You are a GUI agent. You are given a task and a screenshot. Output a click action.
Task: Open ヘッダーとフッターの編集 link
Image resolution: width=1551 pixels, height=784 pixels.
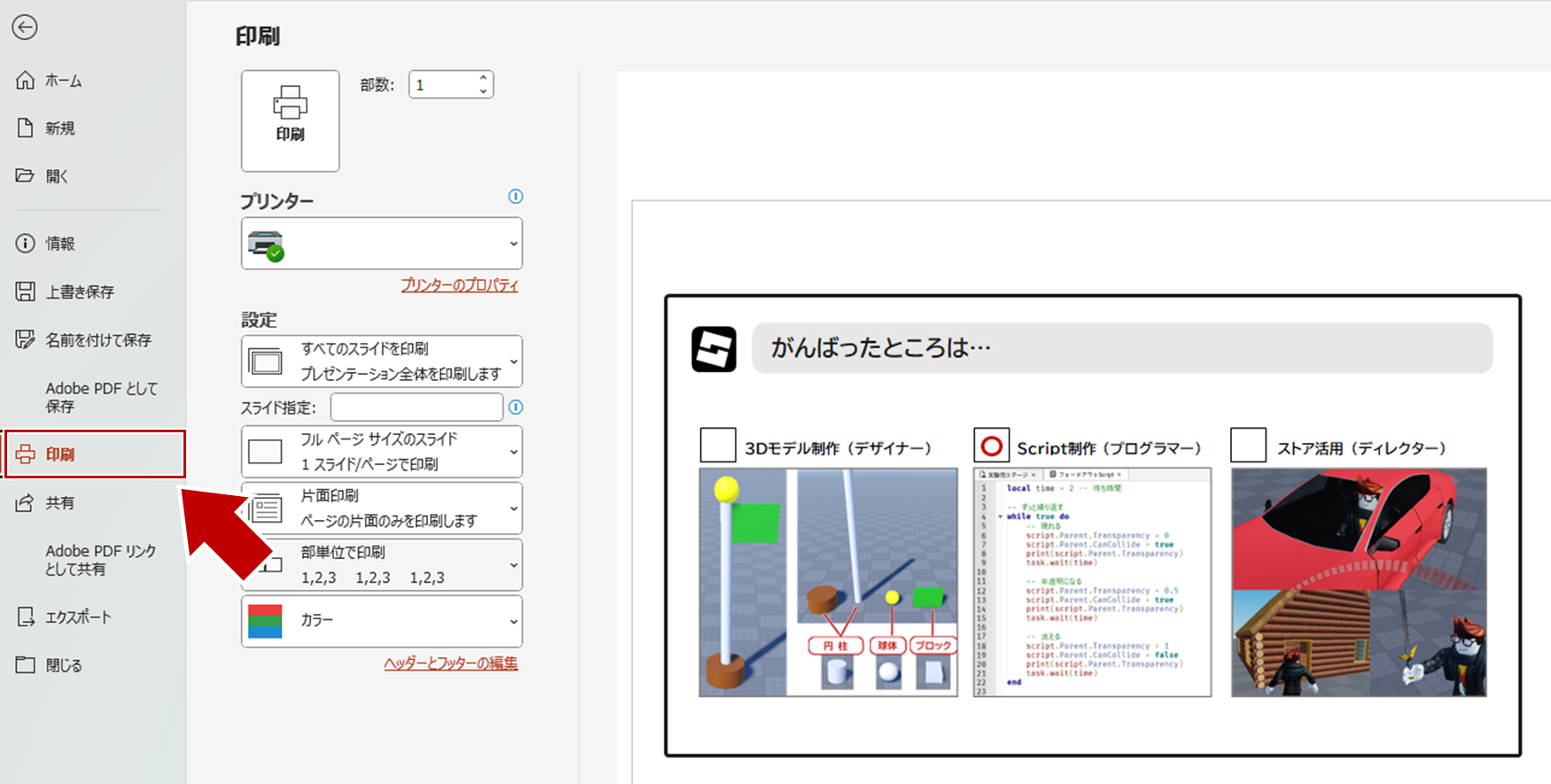[x=451, y=663]
